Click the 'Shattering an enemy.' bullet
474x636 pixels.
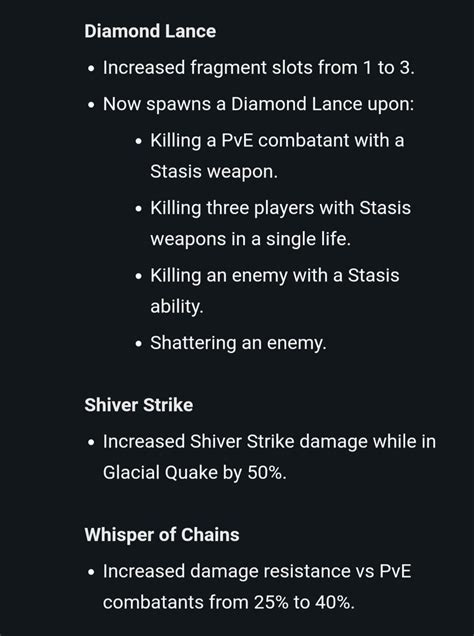click(238, 343)
